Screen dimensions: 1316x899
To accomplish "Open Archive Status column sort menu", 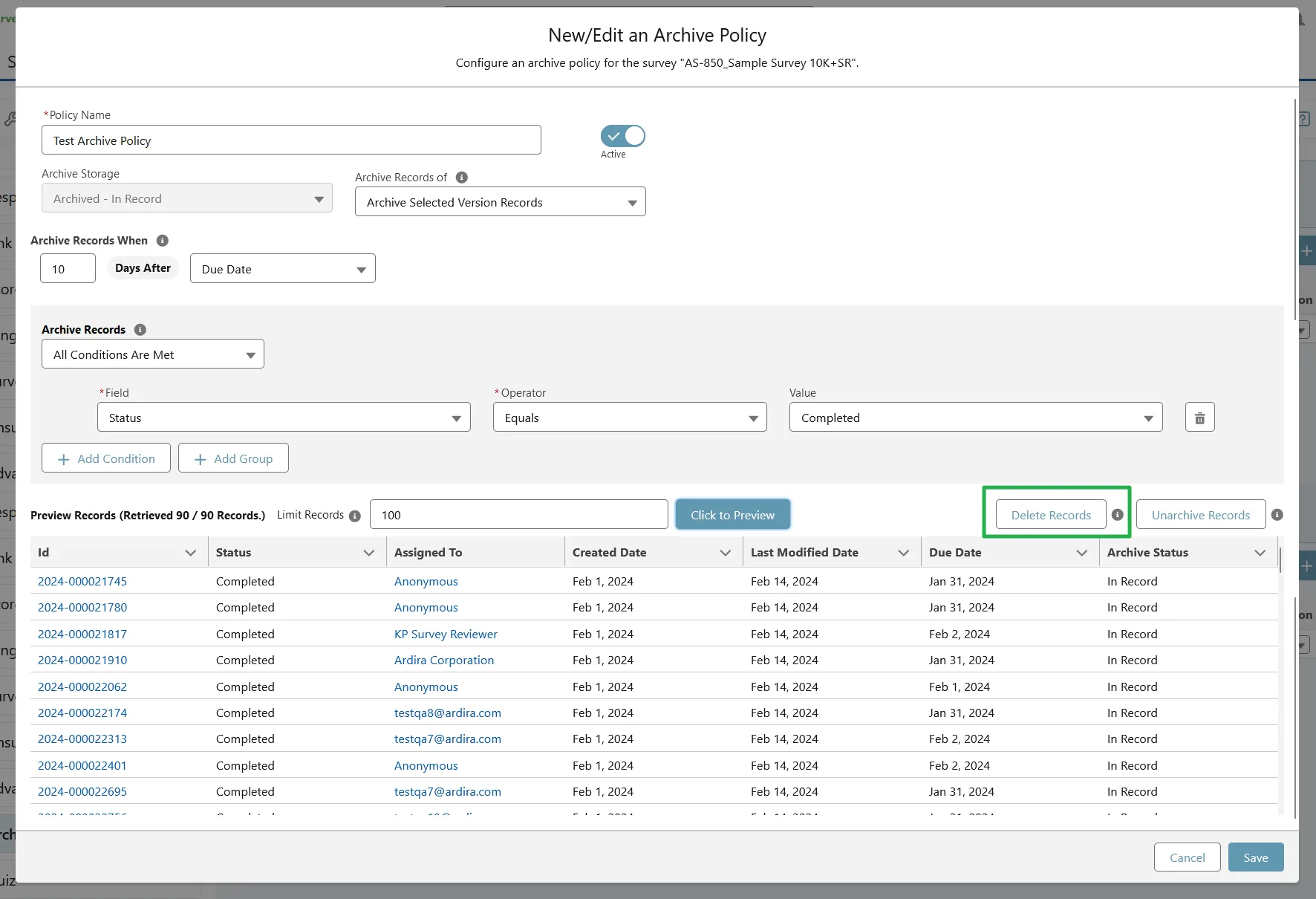I will (x=1260, y=553).
